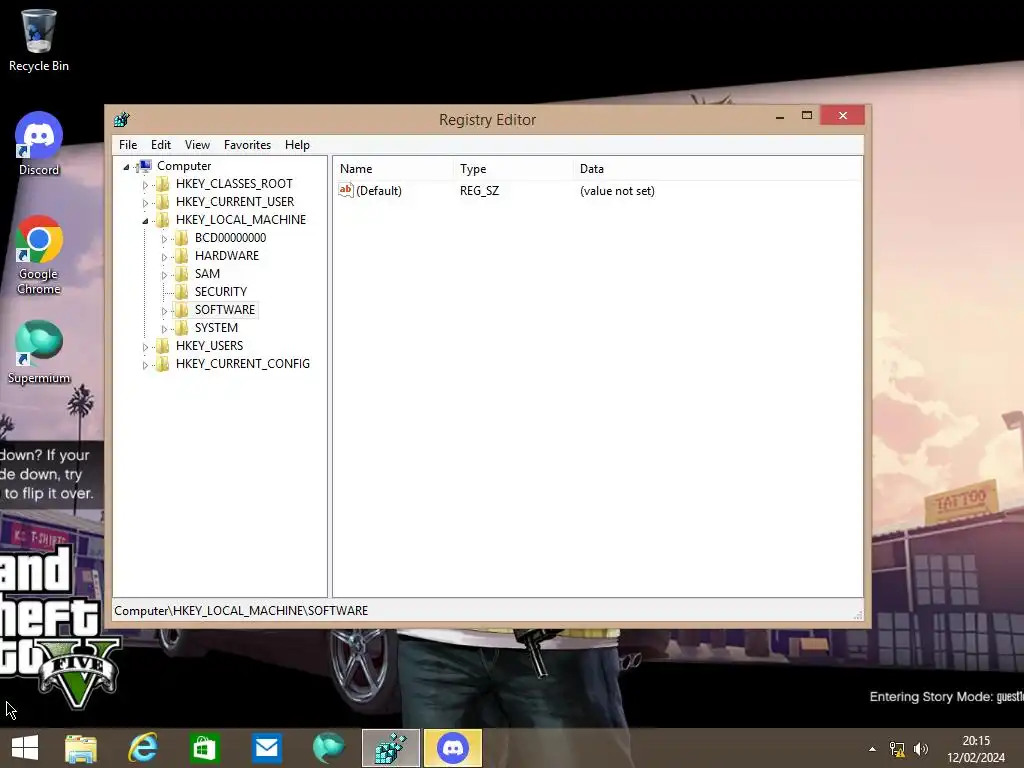Select the HKEY_USERS label

pos(209,345)
